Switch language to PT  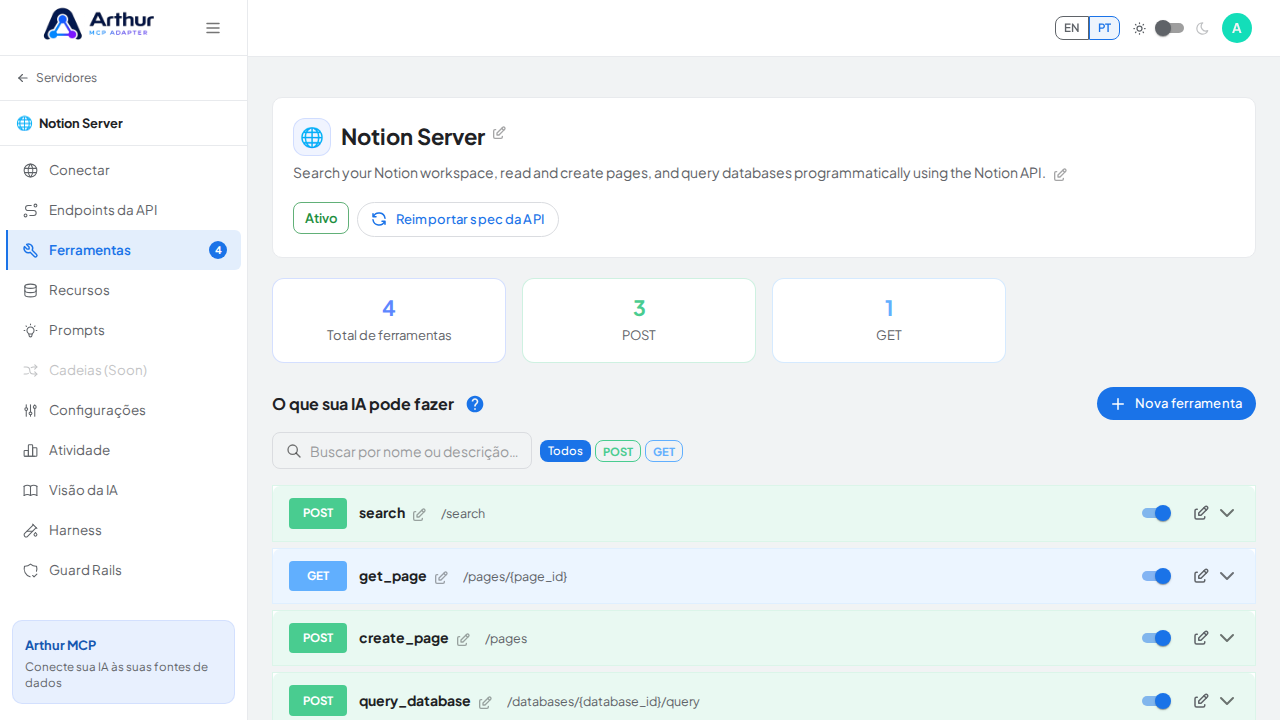1104,28
